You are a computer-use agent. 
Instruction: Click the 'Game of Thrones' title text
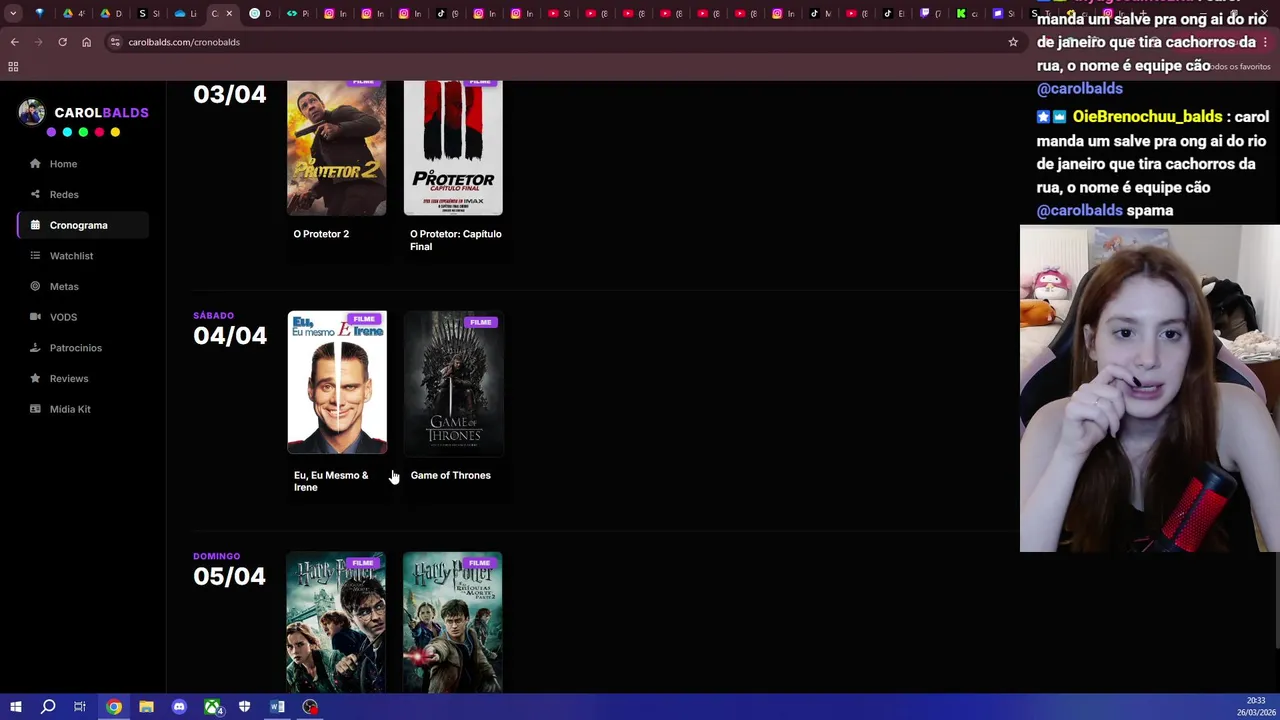coord(450,475)
